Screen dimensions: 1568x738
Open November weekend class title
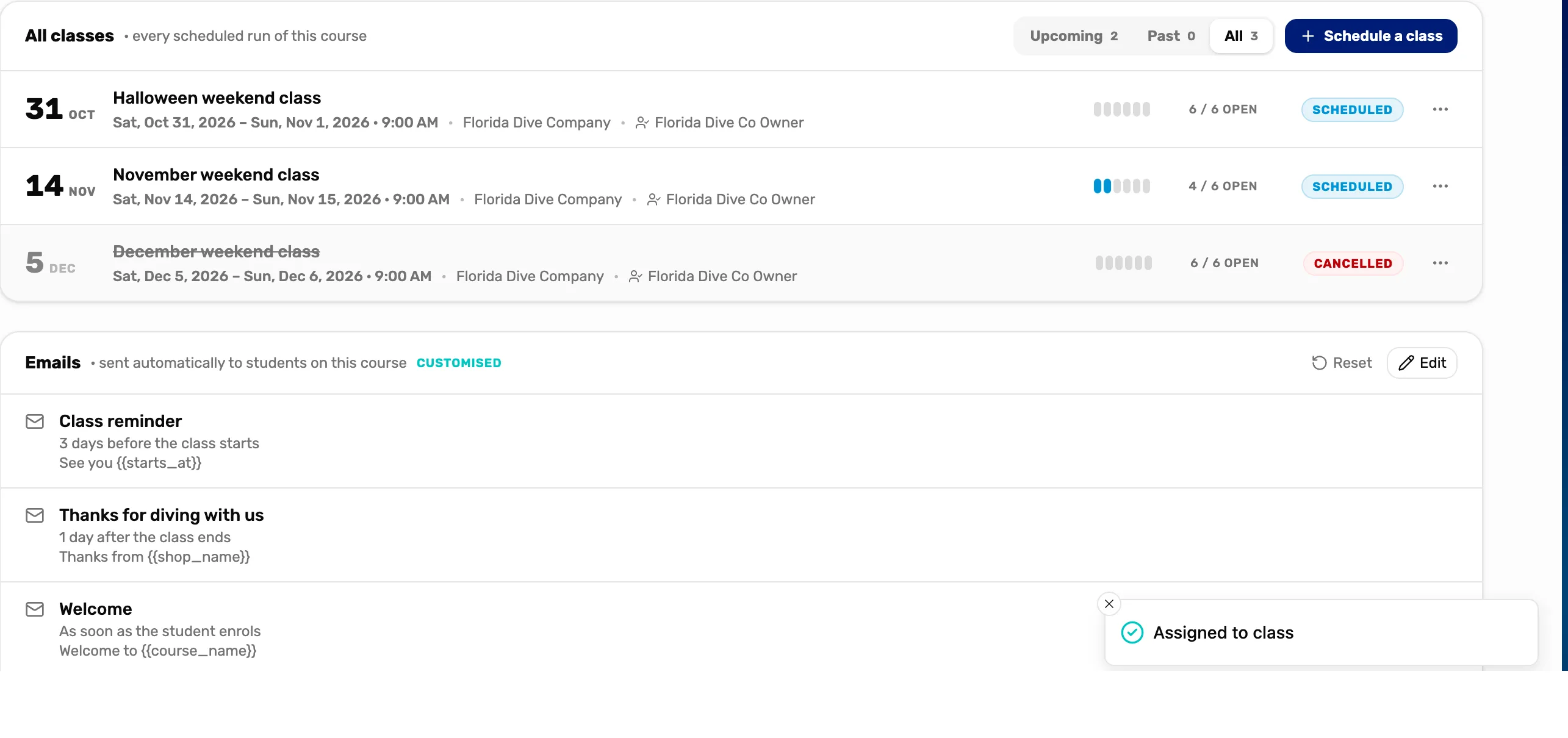click(x=216, y=175)
